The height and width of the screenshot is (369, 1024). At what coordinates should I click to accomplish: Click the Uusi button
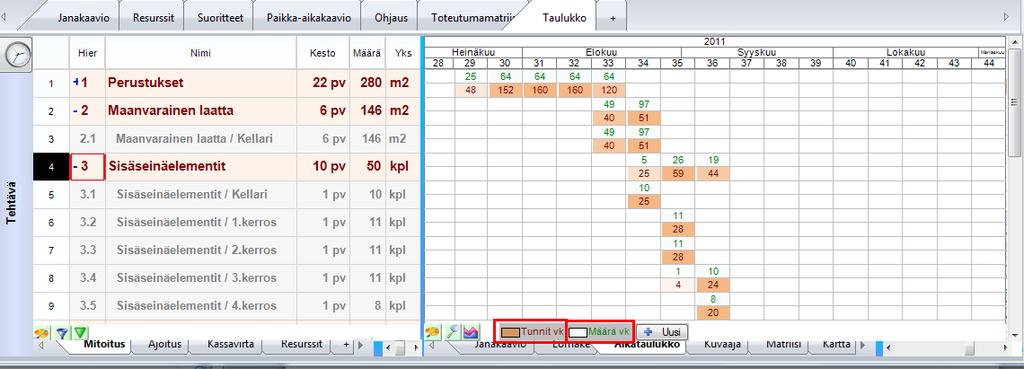(x=662, y=332)
